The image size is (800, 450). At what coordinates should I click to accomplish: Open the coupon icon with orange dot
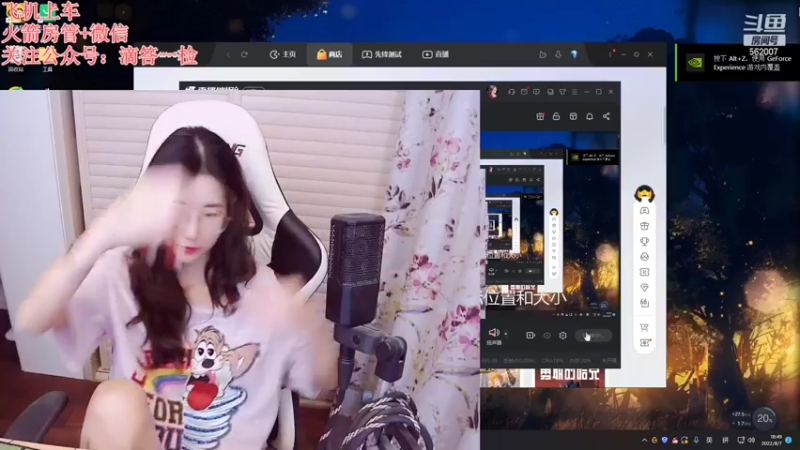tap(645, 342)
